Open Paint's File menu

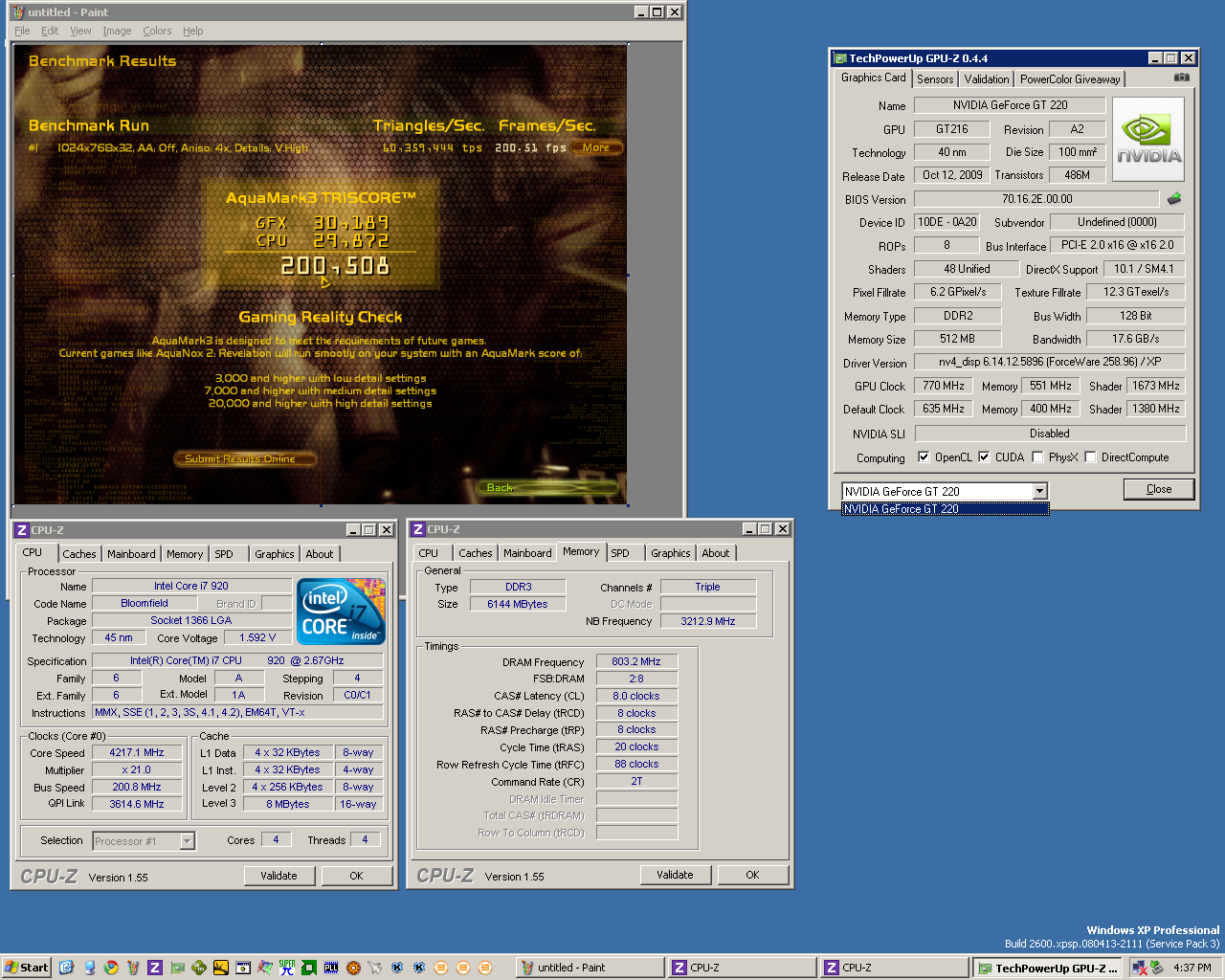pyautogui.click(x=22, y=31)
